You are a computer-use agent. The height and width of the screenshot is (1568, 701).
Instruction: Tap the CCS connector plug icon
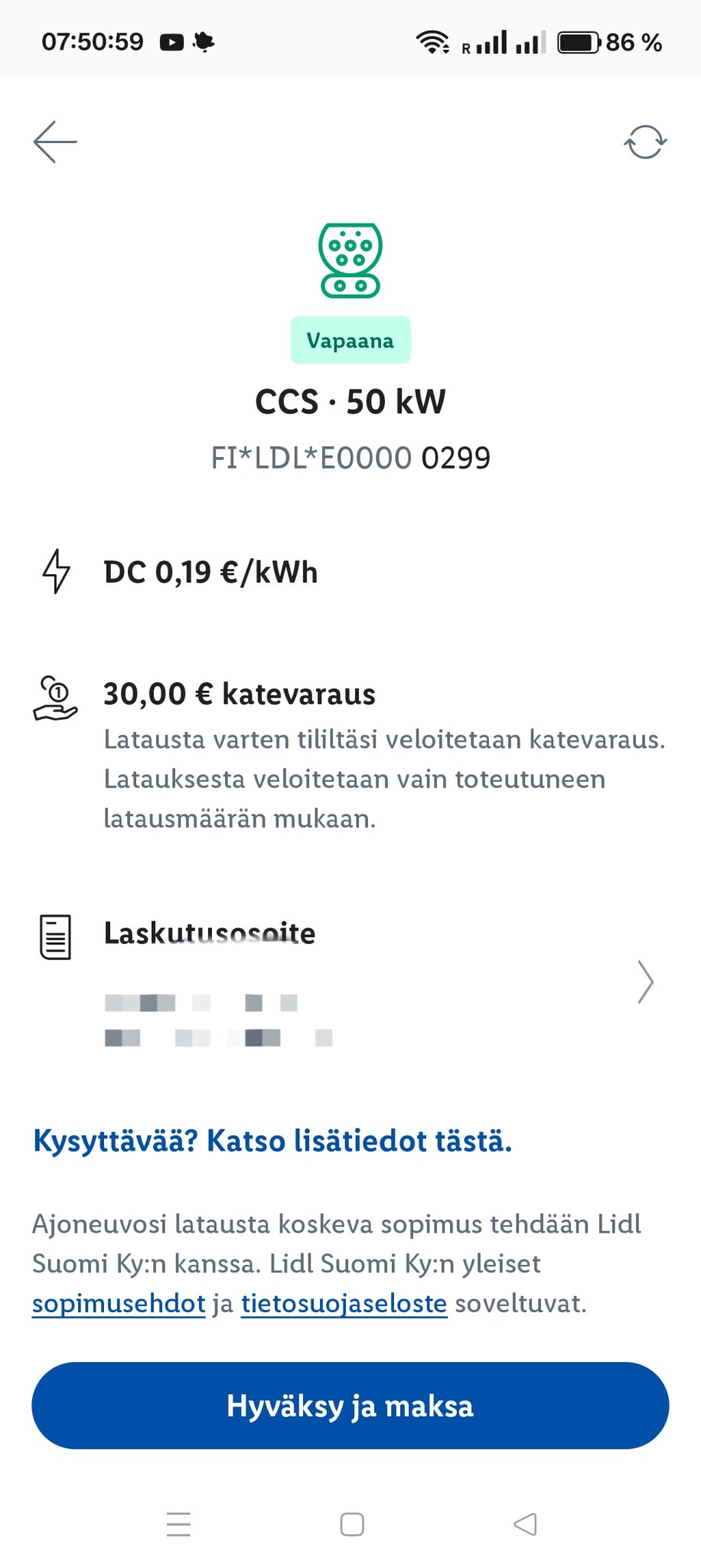tap(350, 260)
